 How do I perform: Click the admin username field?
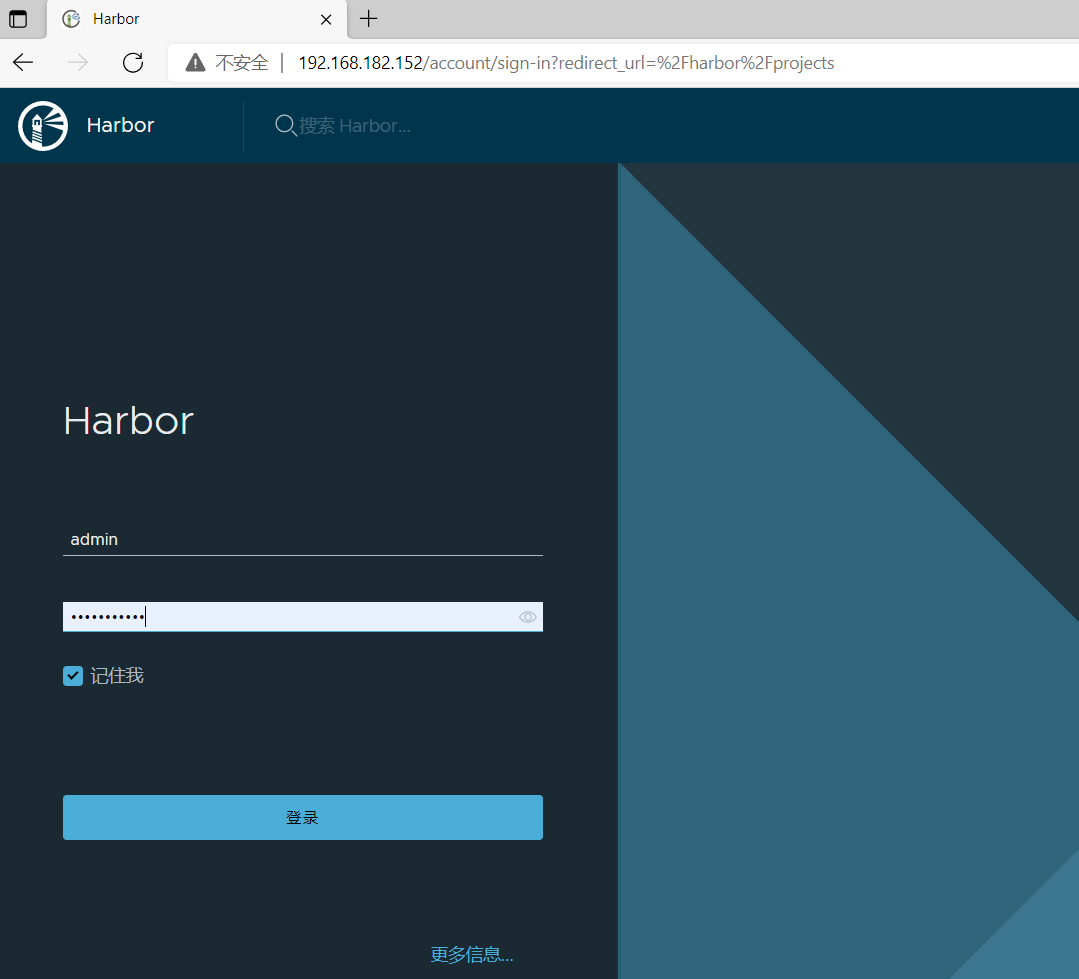(303, 539)
